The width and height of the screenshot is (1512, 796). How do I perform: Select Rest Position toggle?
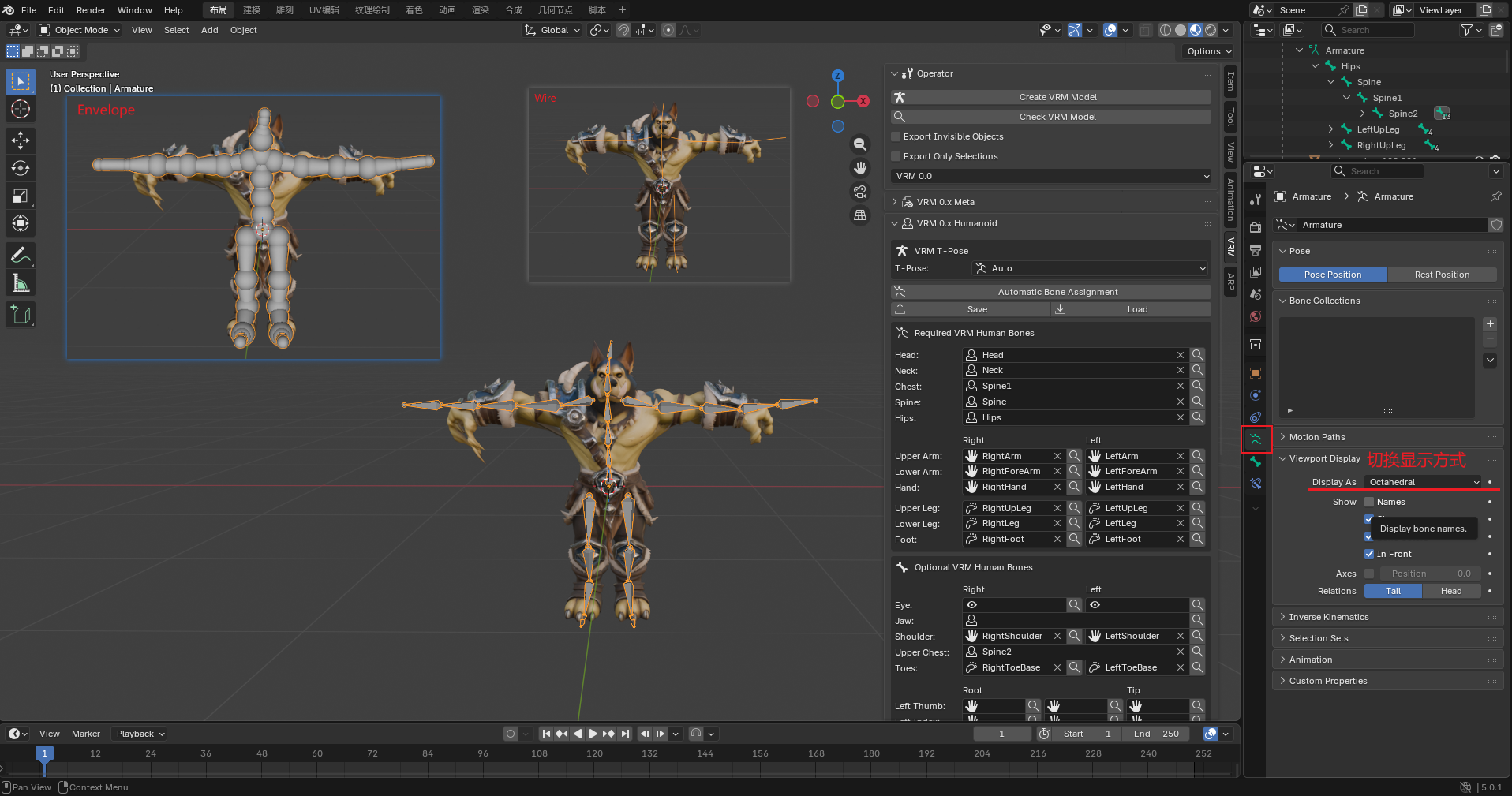point(1442,275)
